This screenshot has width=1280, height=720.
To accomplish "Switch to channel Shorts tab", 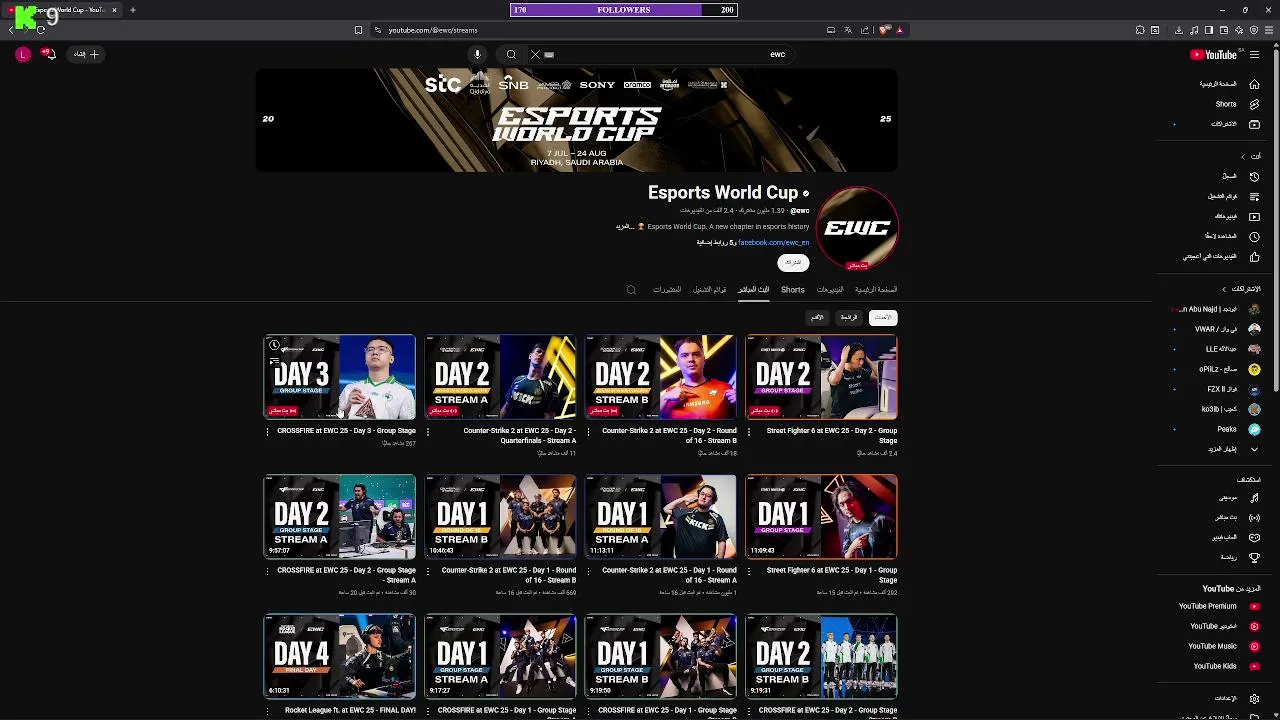I will point(793,290).
